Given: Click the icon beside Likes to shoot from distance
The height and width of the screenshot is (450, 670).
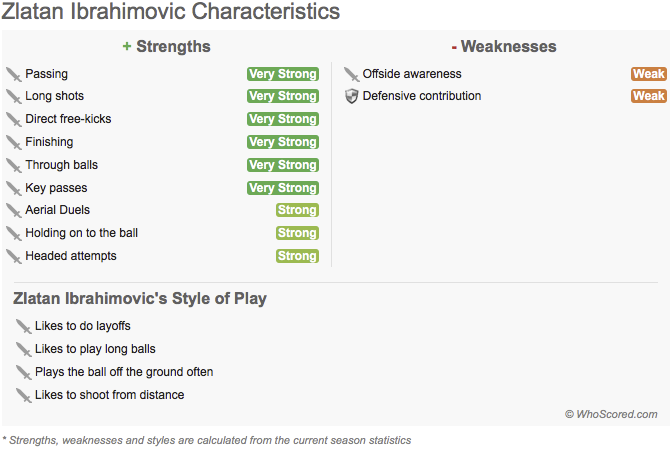Looking at the screenshot, I should click(x=24, y=396).
